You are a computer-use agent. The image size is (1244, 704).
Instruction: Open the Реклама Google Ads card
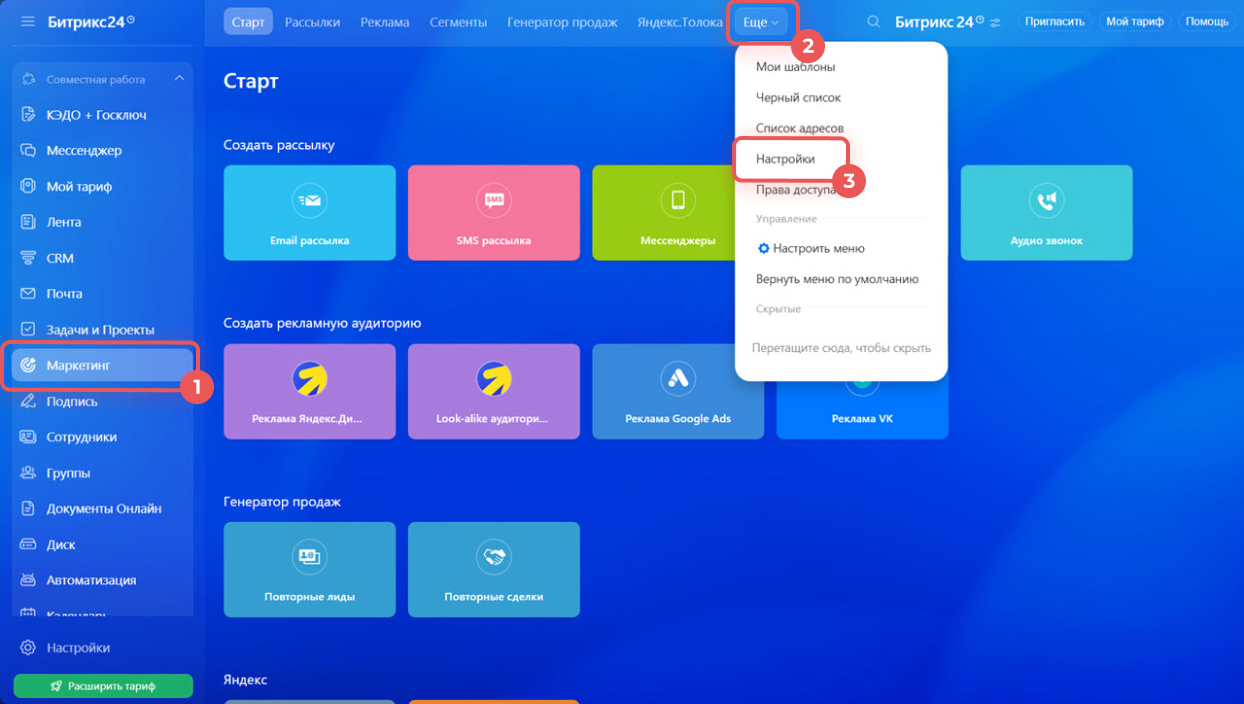click(x=678, y=391)
